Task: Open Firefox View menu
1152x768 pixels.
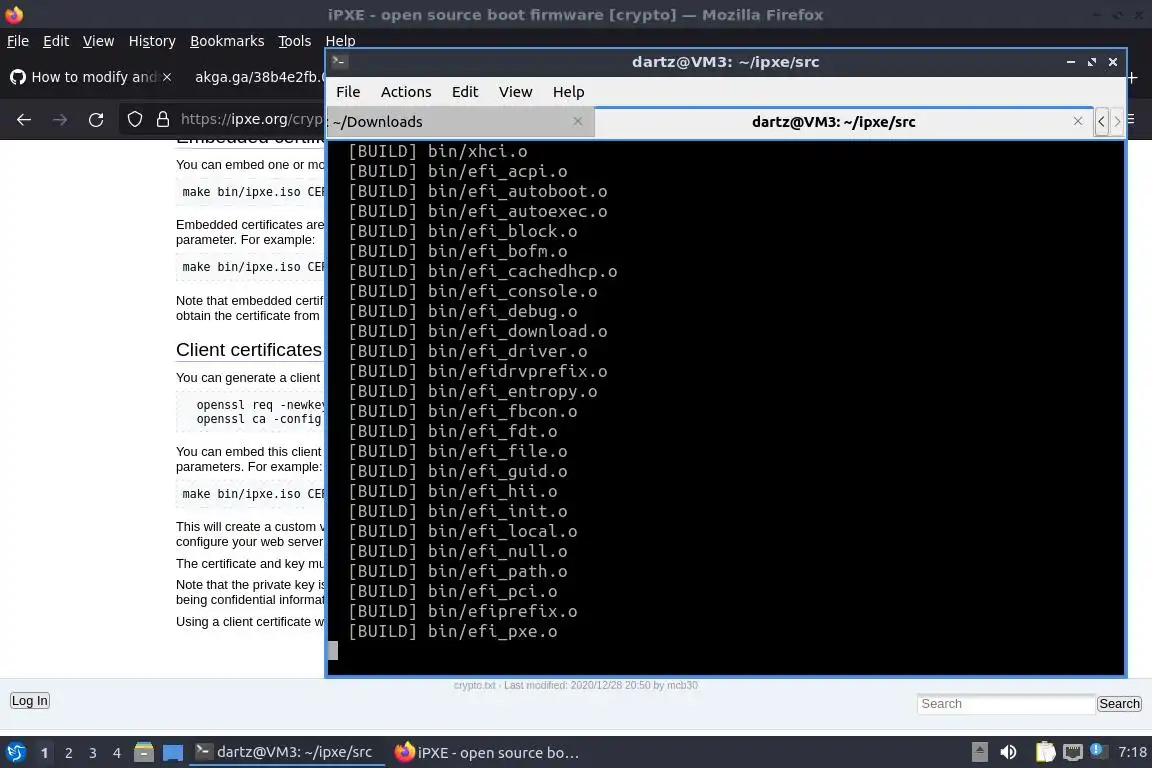Action: [x=98, y=41]
